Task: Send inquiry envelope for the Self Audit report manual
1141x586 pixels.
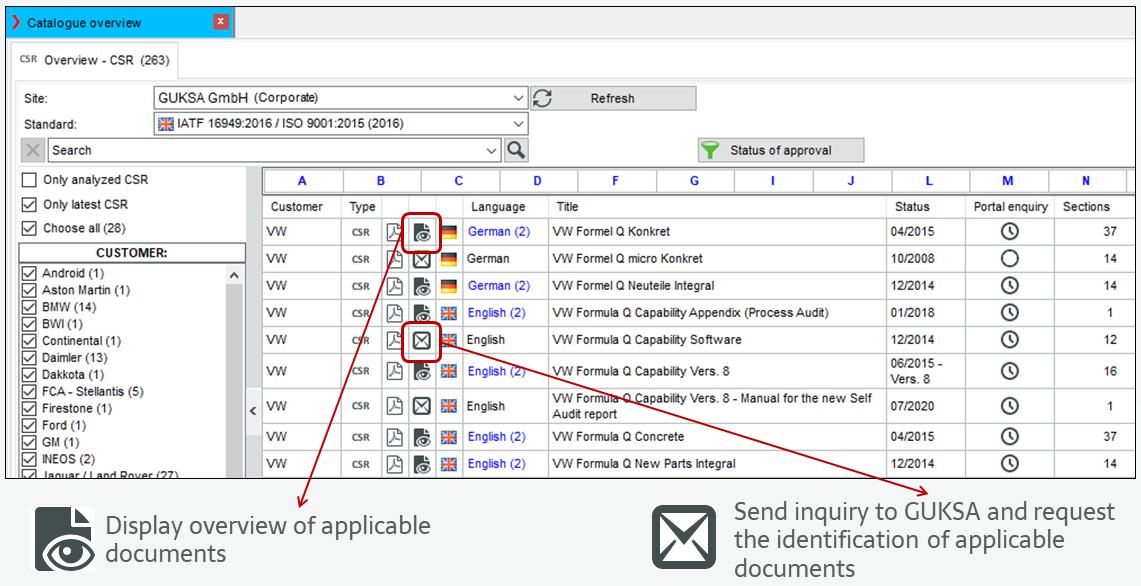Action: point(422,406)
